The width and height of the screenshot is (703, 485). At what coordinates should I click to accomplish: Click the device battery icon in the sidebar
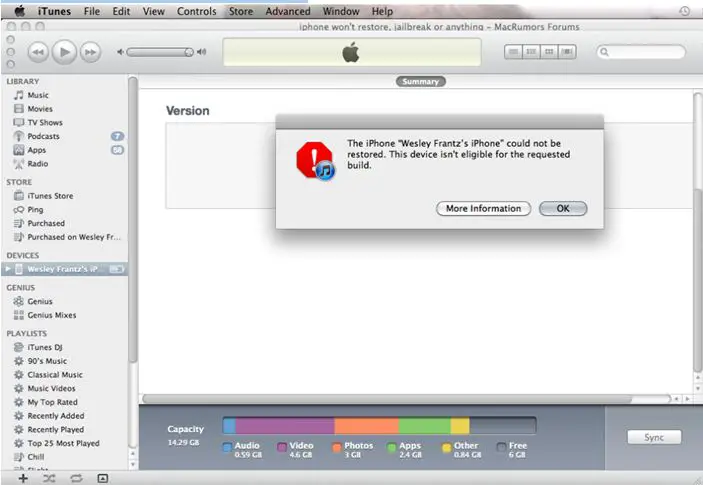(117, 269)
